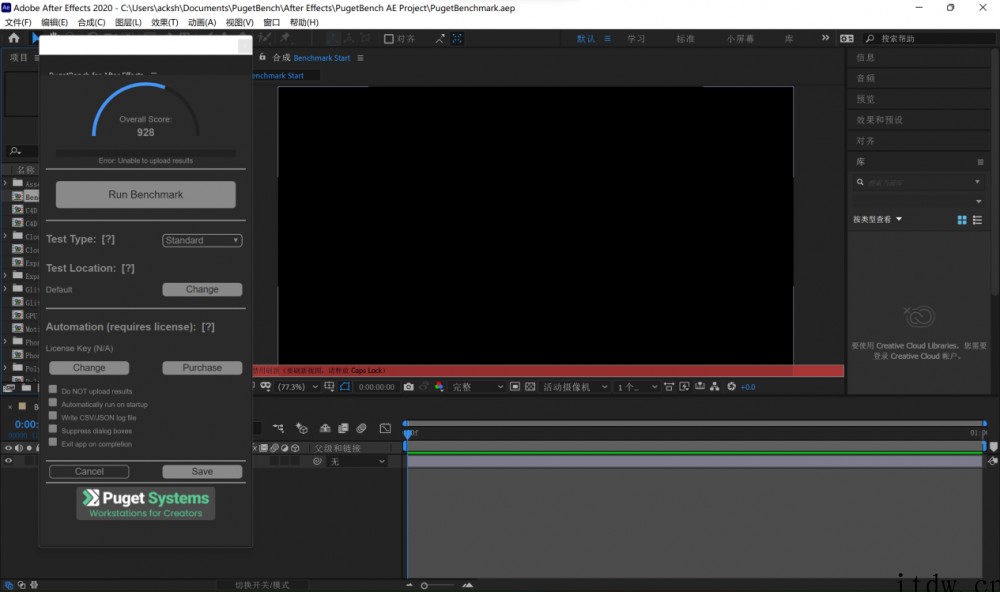Open the 活动摄像机 camera view dropdown
The width and height of the screenshot is (1000, 592).
coord(575,387)
